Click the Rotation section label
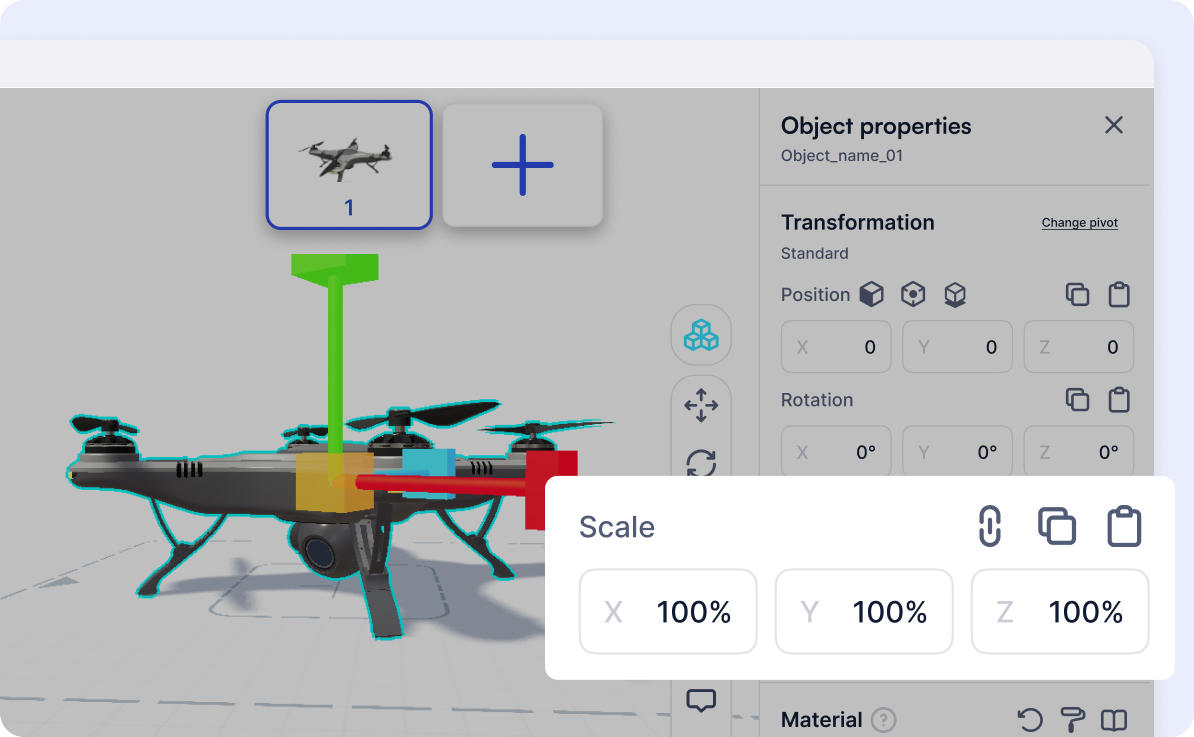1194x737 pixels. pyautogui.click(x=816, y=400)
